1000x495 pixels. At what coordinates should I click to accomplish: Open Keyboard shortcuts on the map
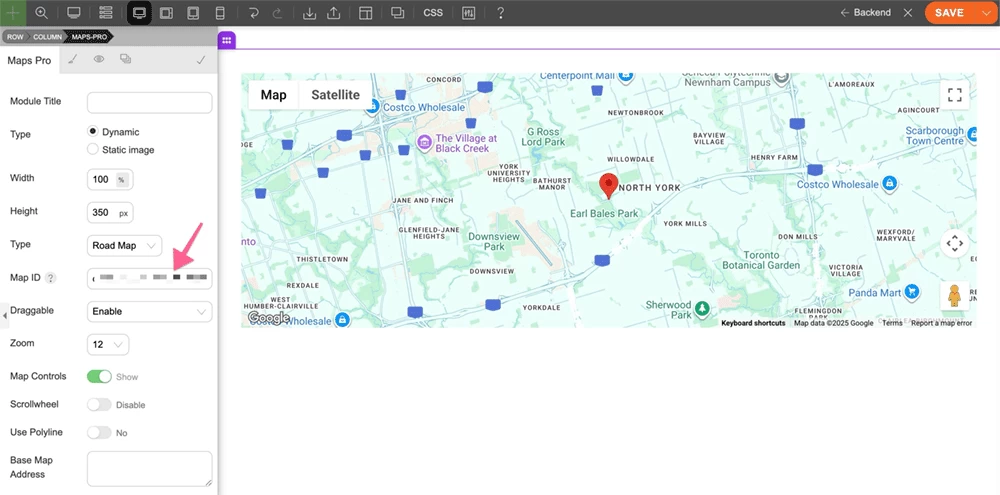point(753,323)
